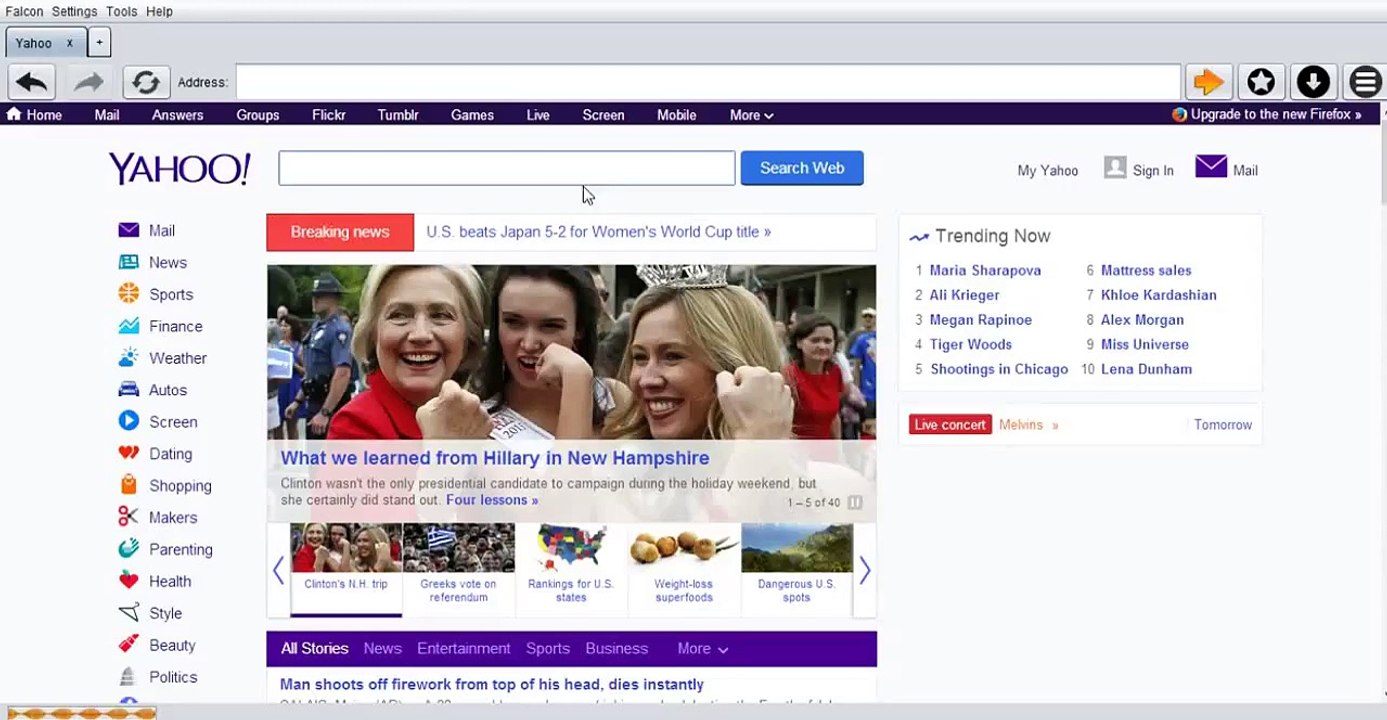
Task: Open the Tools menu
Action: 122,11
